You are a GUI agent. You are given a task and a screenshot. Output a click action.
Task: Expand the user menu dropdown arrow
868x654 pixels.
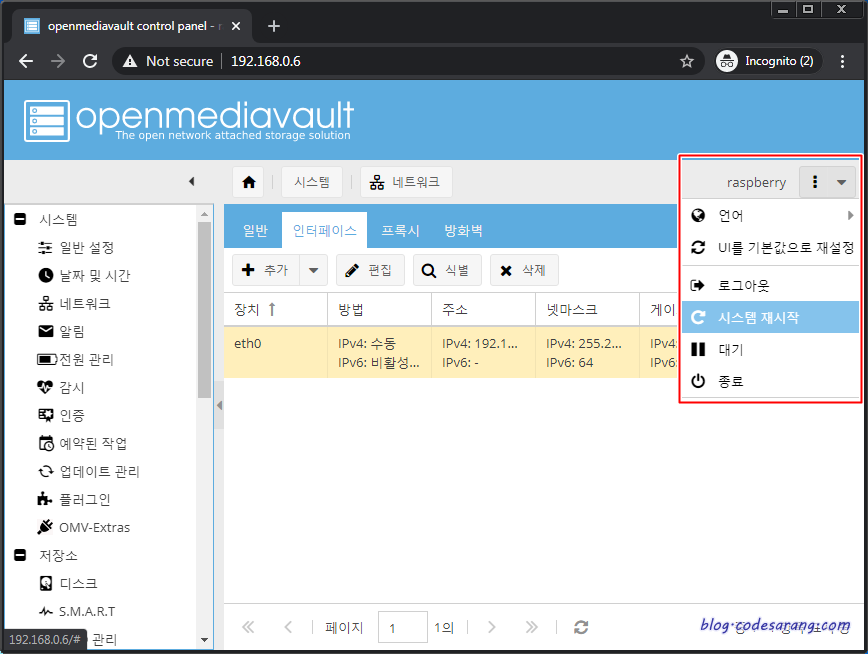click(x=841, y=182)
